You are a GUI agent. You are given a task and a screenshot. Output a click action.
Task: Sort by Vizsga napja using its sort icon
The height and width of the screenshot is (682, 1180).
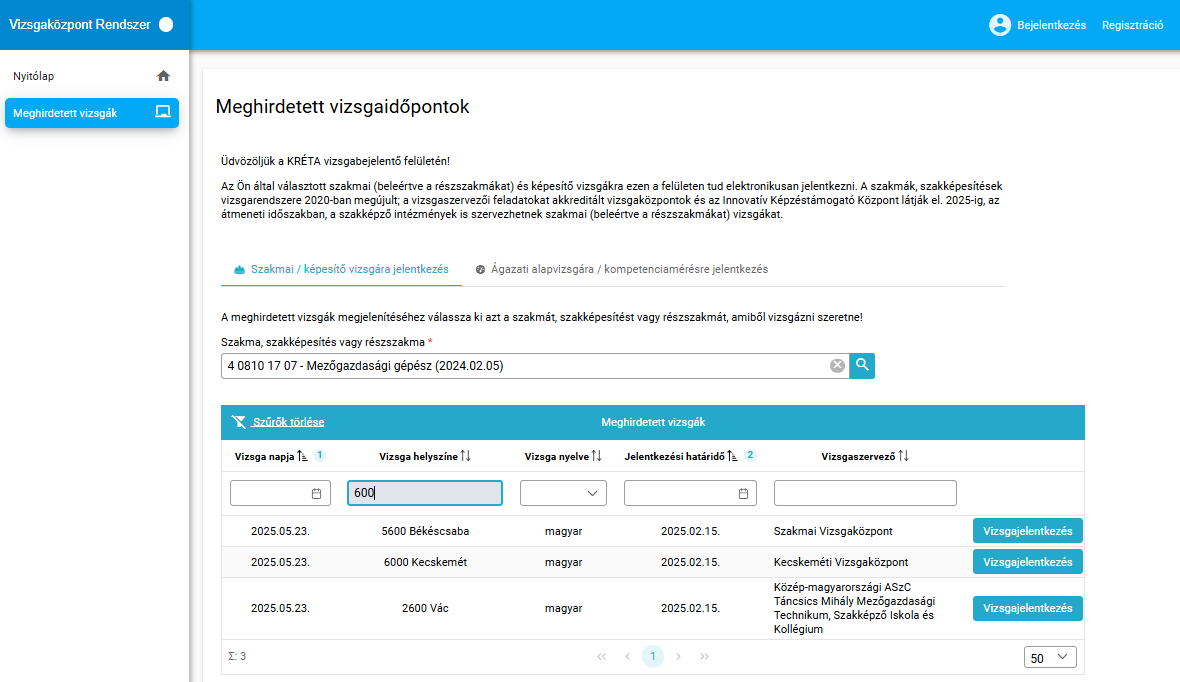pyautogui.click(x=303, y=456)
